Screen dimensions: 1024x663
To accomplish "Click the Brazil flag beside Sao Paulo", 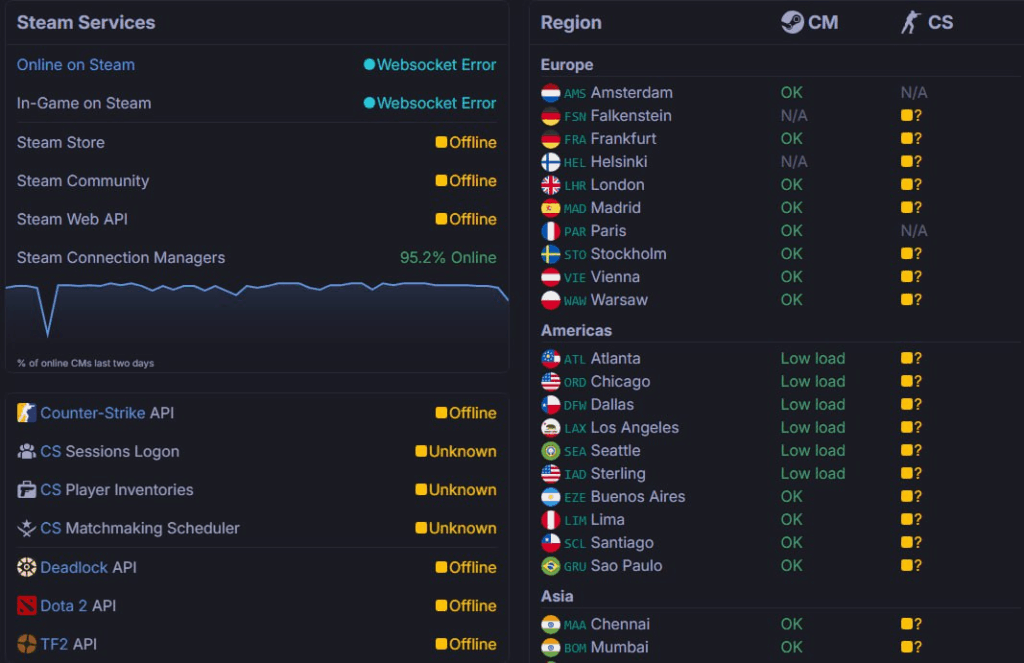I will coord(551,566).
